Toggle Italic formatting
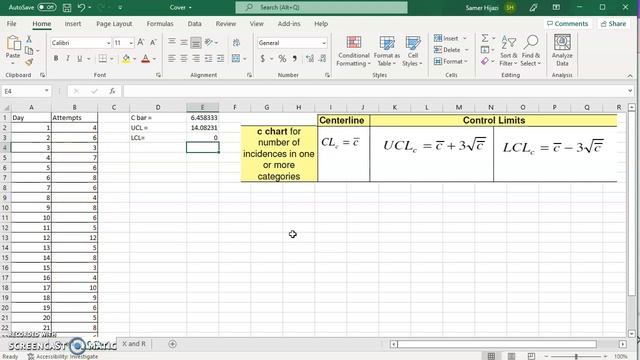 (68, 59)
